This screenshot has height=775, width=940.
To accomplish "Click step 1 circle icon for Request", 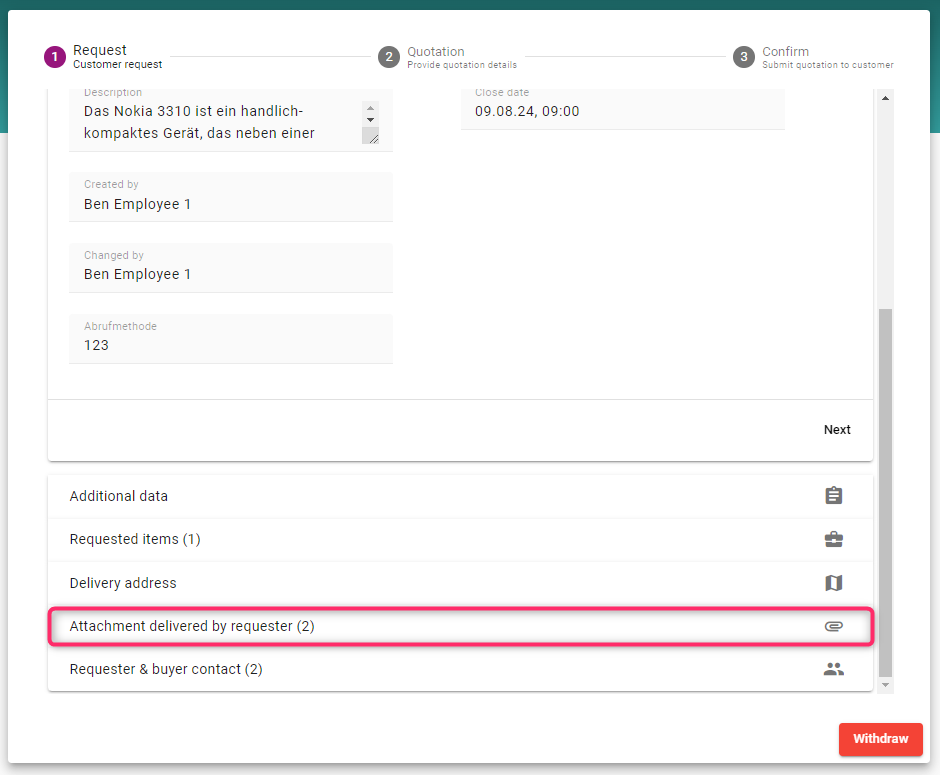I will (54, 57).
